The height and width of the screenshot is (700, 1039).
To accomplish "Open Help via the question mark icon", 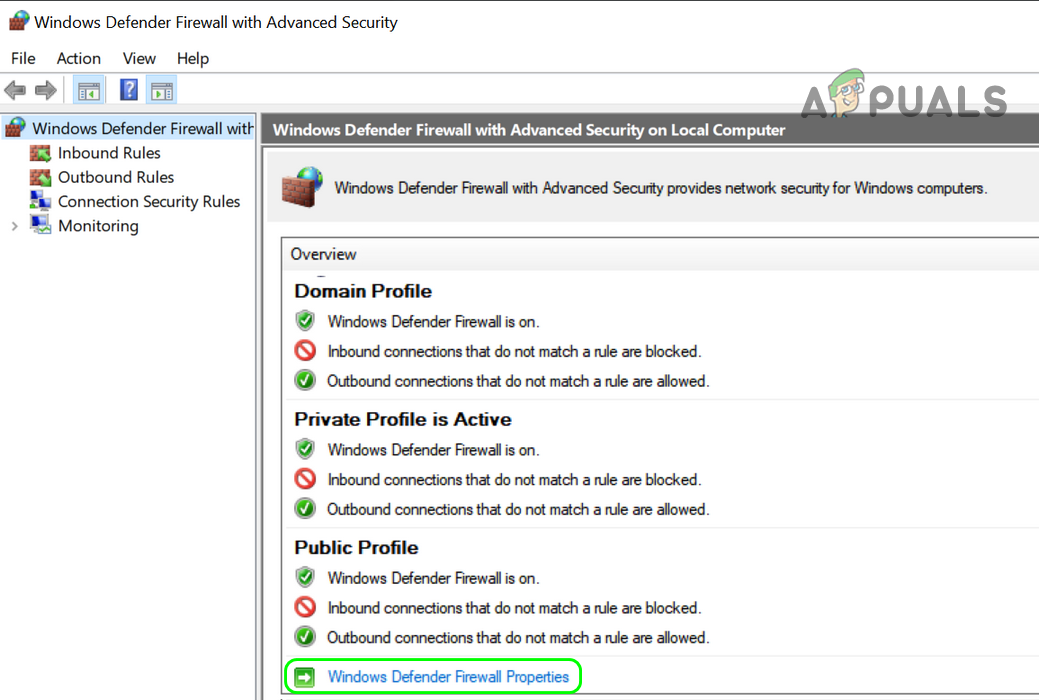I will coord(129,91).
